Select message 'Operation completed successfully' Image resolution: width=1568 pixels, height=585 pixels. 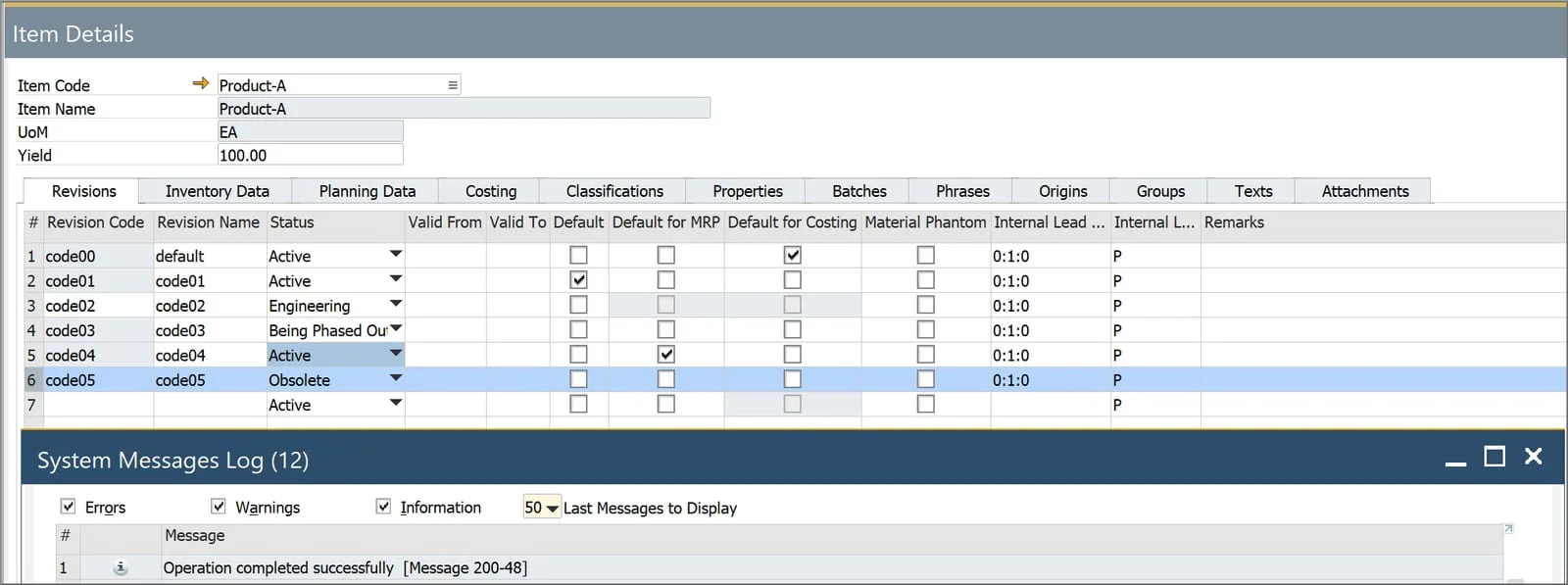[x=345, y=567]
